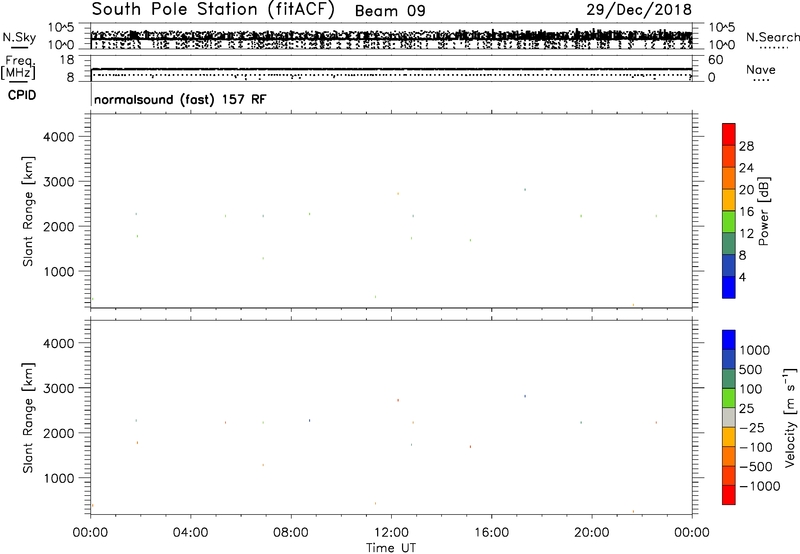Click Power colorbar segment between 24 and 28
Viewport: 800px width, 554px height.
pos(729,156)
